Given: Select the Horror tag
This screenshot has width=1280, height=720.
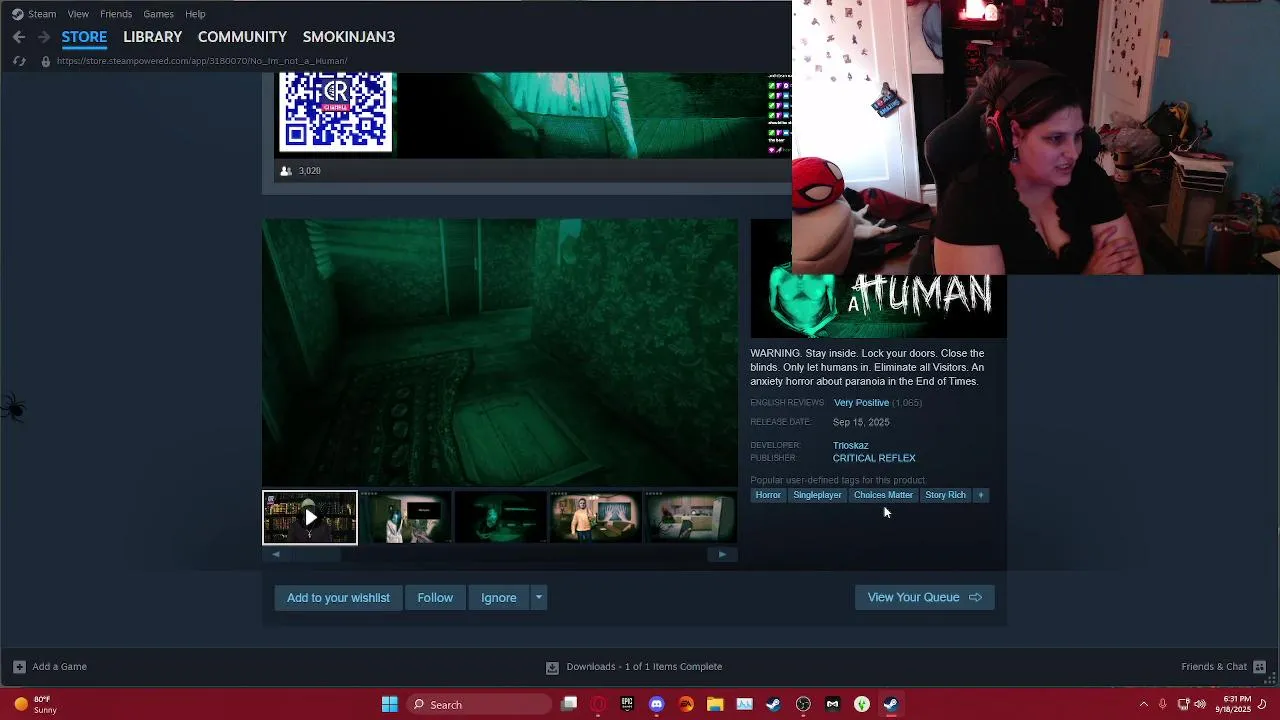Looking at the screenshot, I should coord(768,495).
